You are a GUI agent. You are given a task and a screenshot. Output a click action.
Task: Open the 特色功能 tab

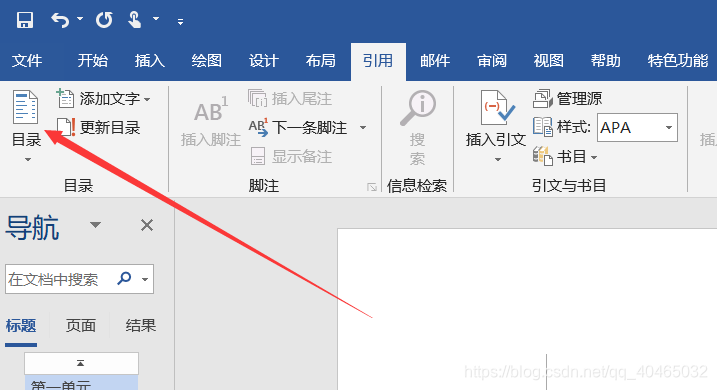tap(678, 60)
